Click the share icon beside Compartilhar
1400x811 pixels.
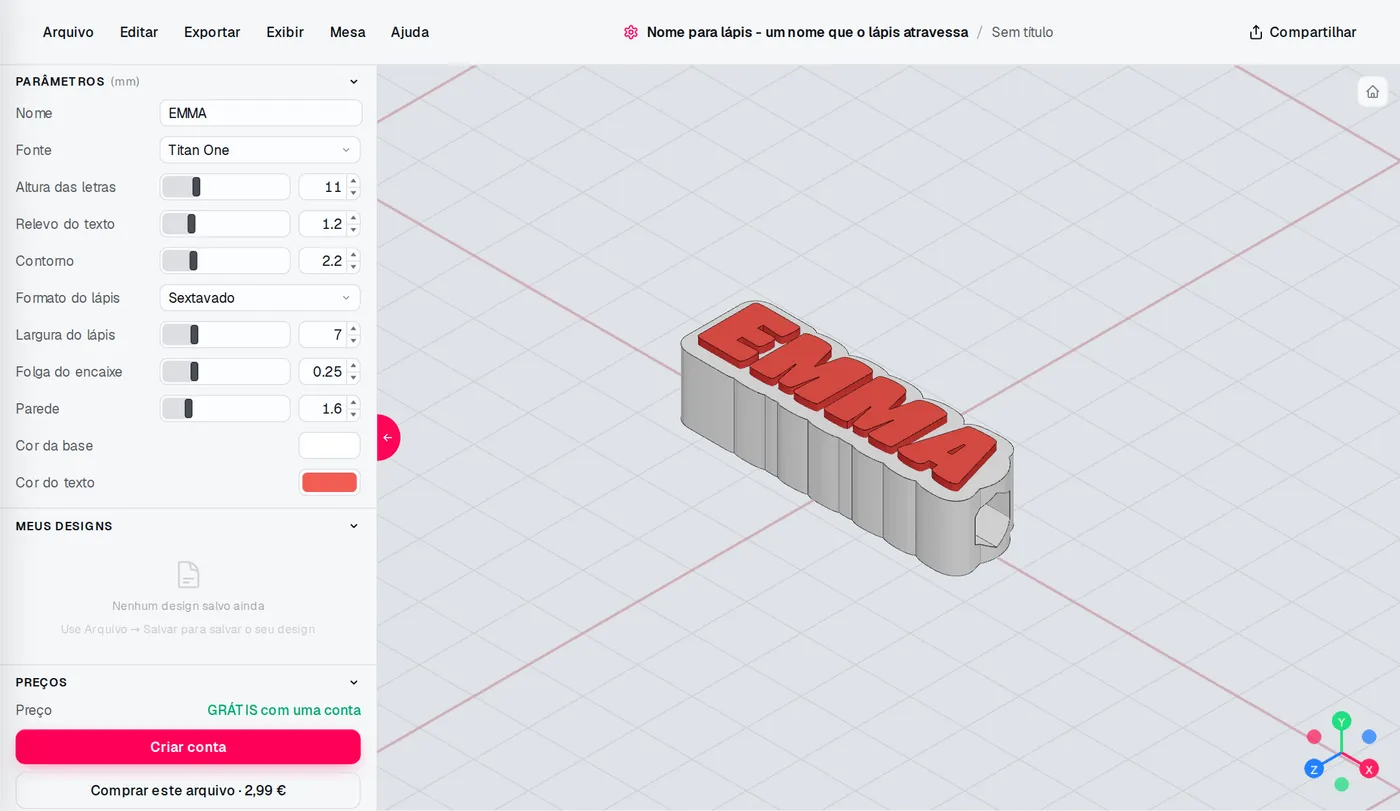(x=1256, y=32)
